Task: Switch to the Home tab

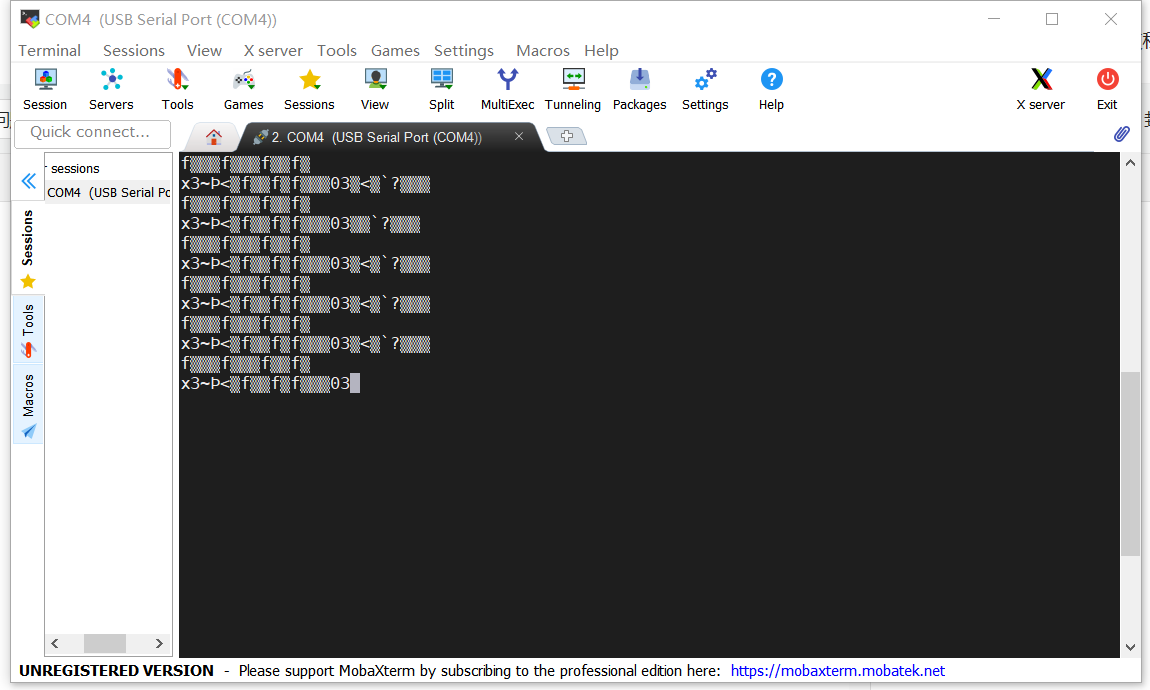Action: click(213, 137)
